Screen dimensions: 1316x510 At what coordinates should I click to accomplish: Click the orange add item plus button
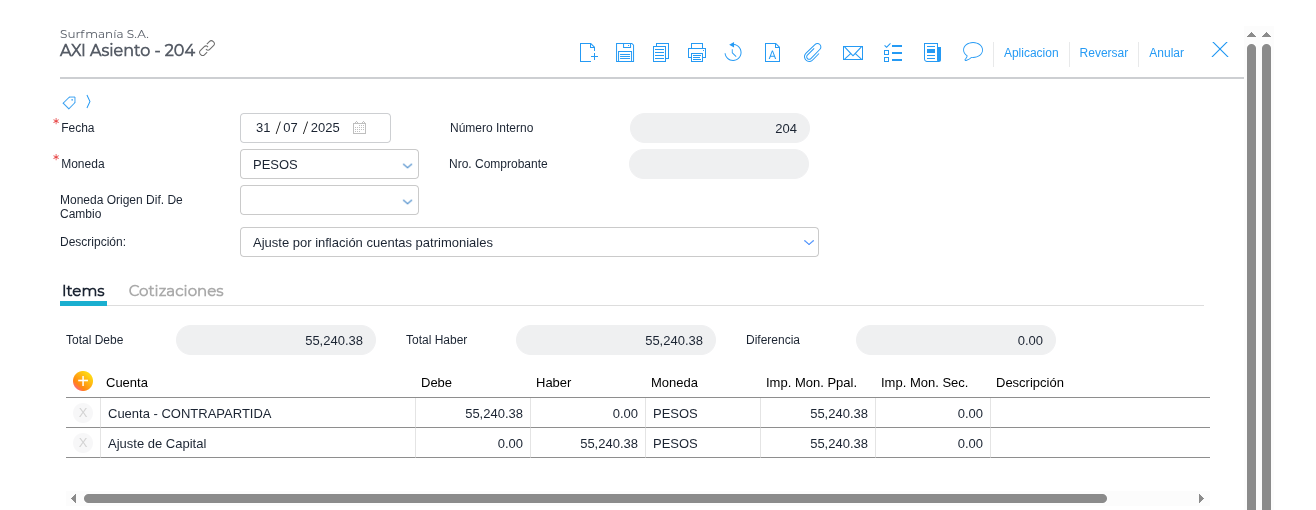tap(83, 381)
